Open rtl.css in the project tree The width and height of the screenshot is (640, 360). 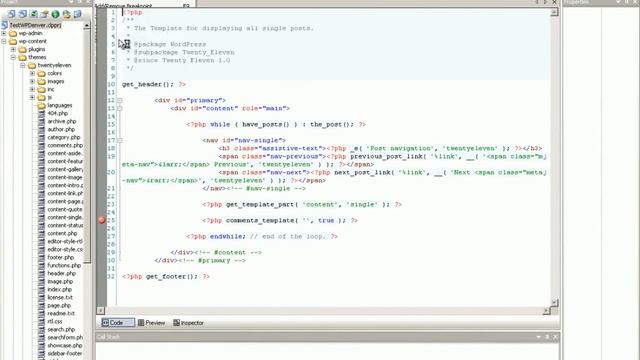(x=55, y=322)
